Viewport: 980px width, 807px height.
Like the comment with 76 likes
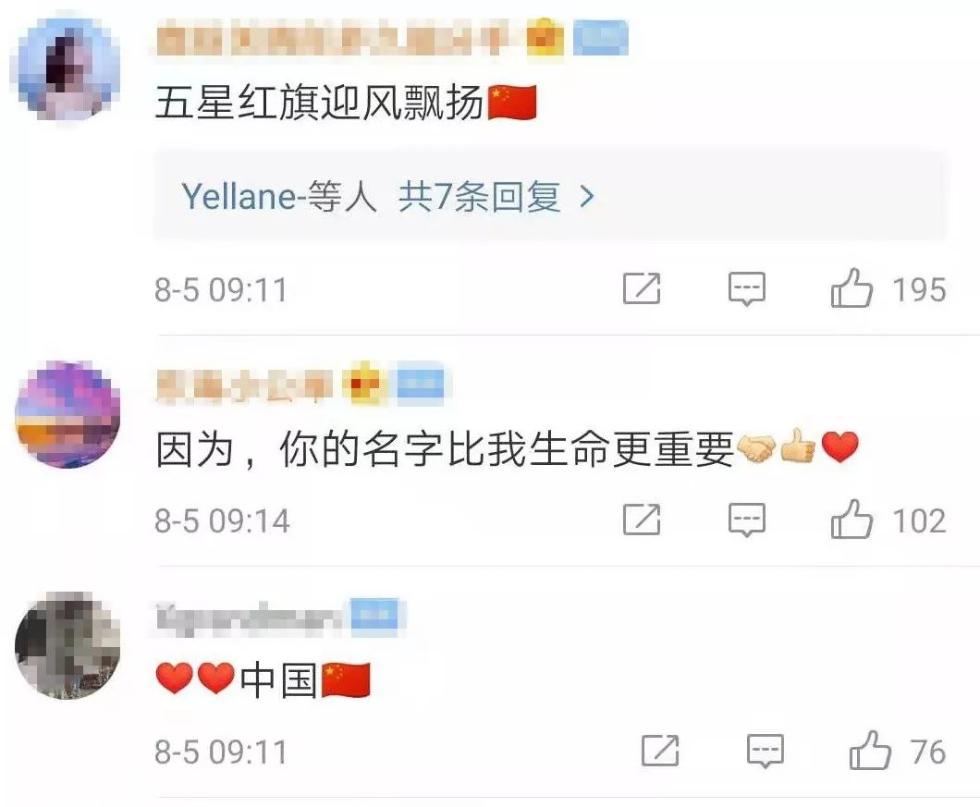(870, 751)
